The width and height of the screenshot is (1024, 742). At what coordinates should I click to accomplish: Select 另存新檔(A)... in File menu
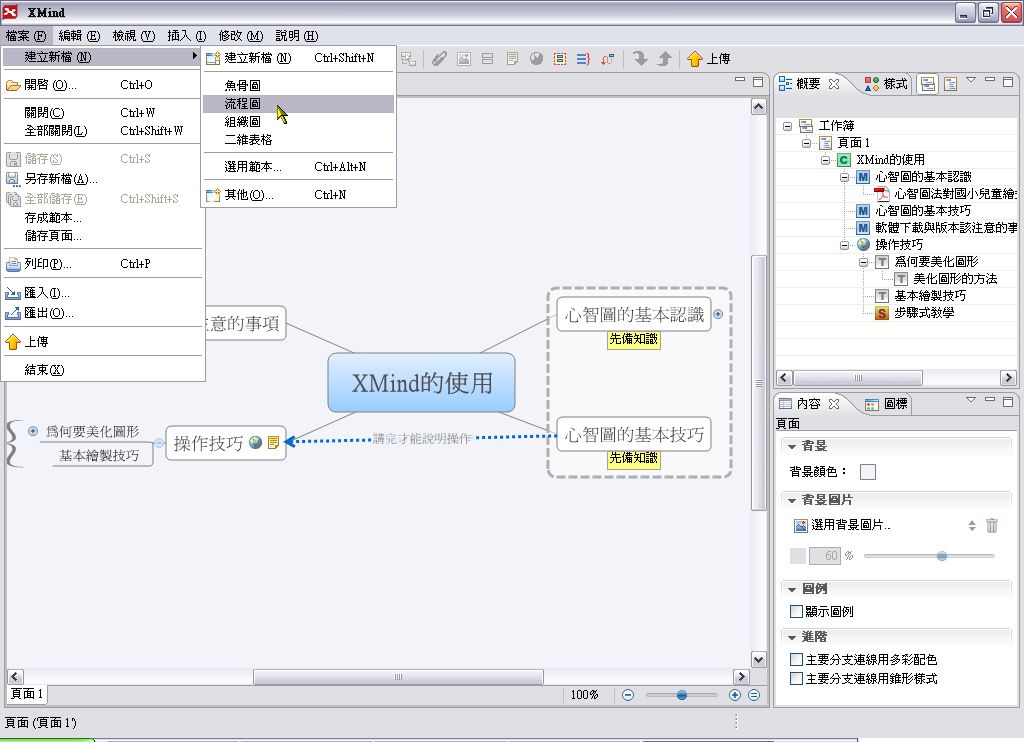(103, 178)
